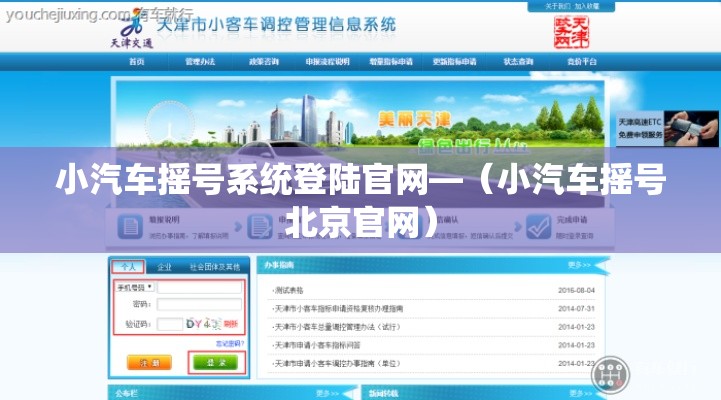
Task: Click 更多>> in the 新闻转载 header
Action: [x=581, y=394]
